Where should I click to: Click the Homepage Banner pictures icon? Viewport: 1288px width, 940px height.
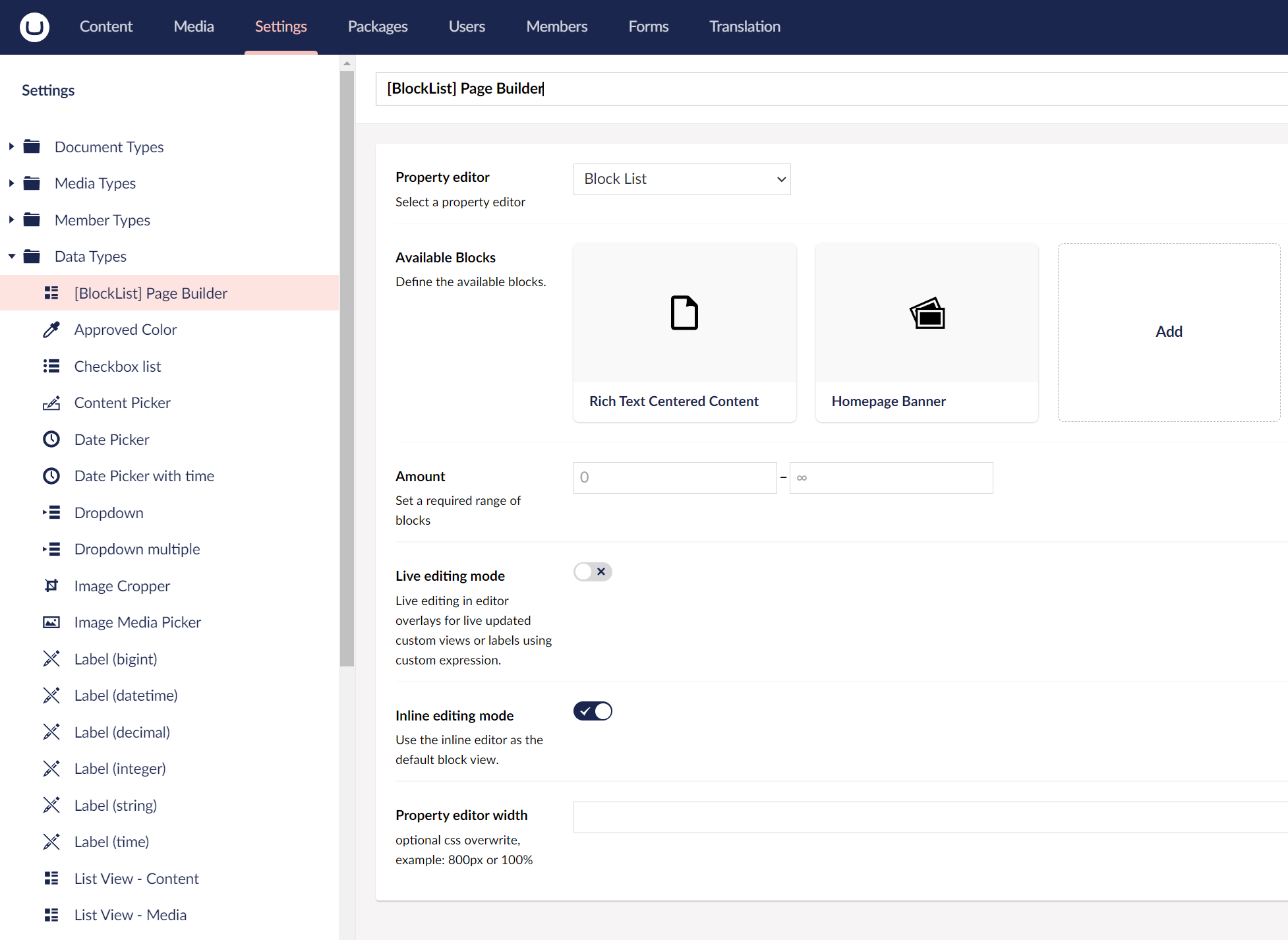927,312
